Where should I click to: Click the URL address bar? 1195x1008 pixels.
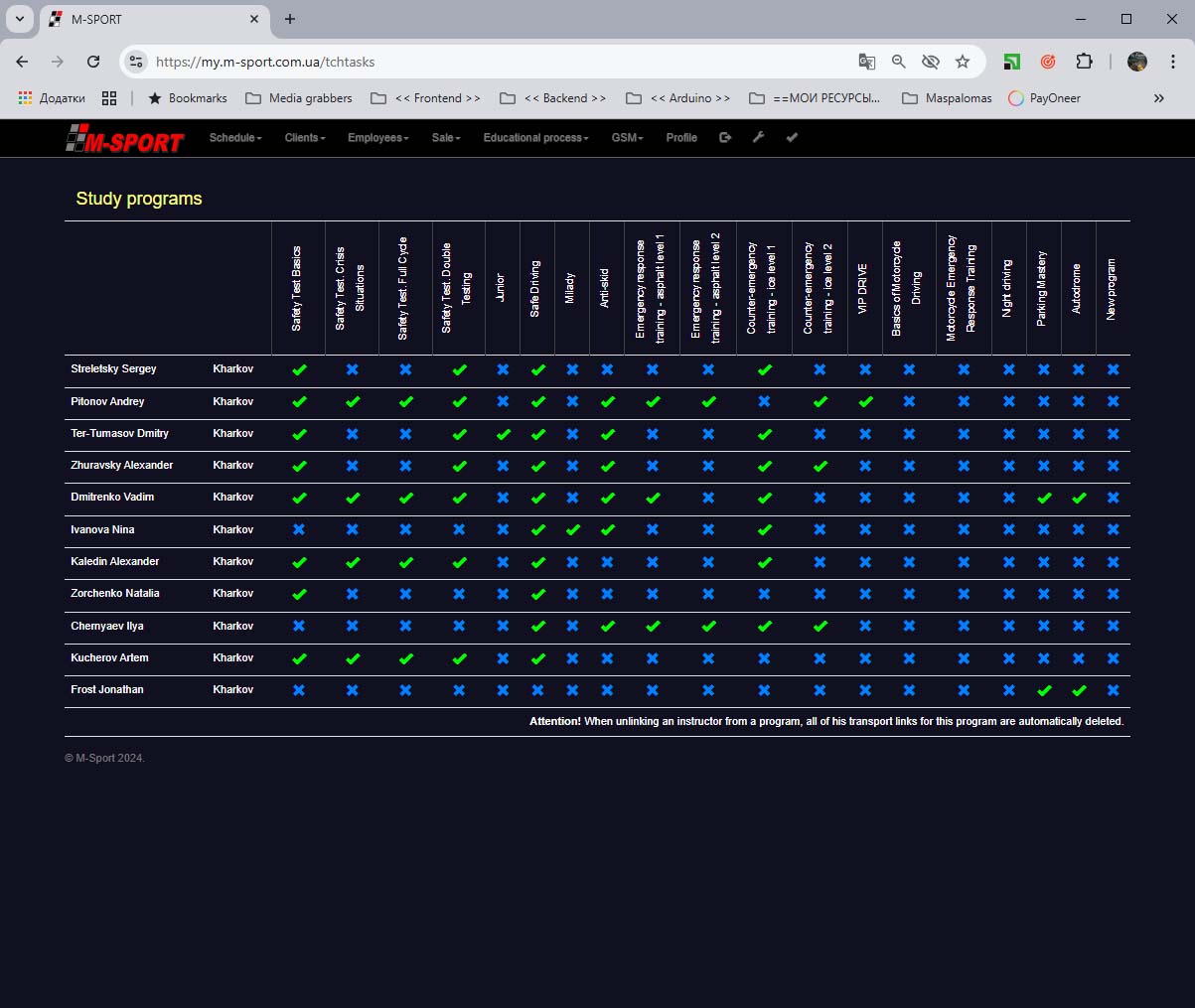click(x=497, y=62)
